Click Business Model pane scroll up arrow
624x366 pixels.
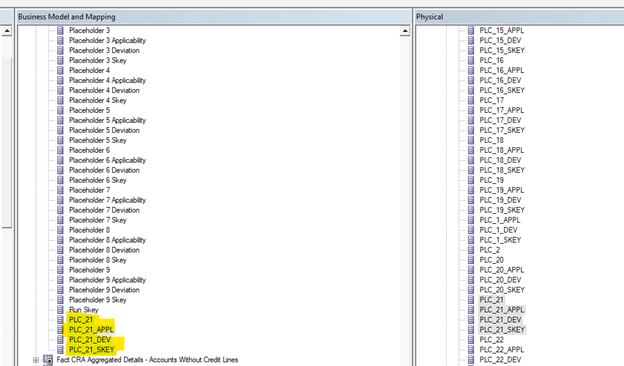click(x=405, y=31)
